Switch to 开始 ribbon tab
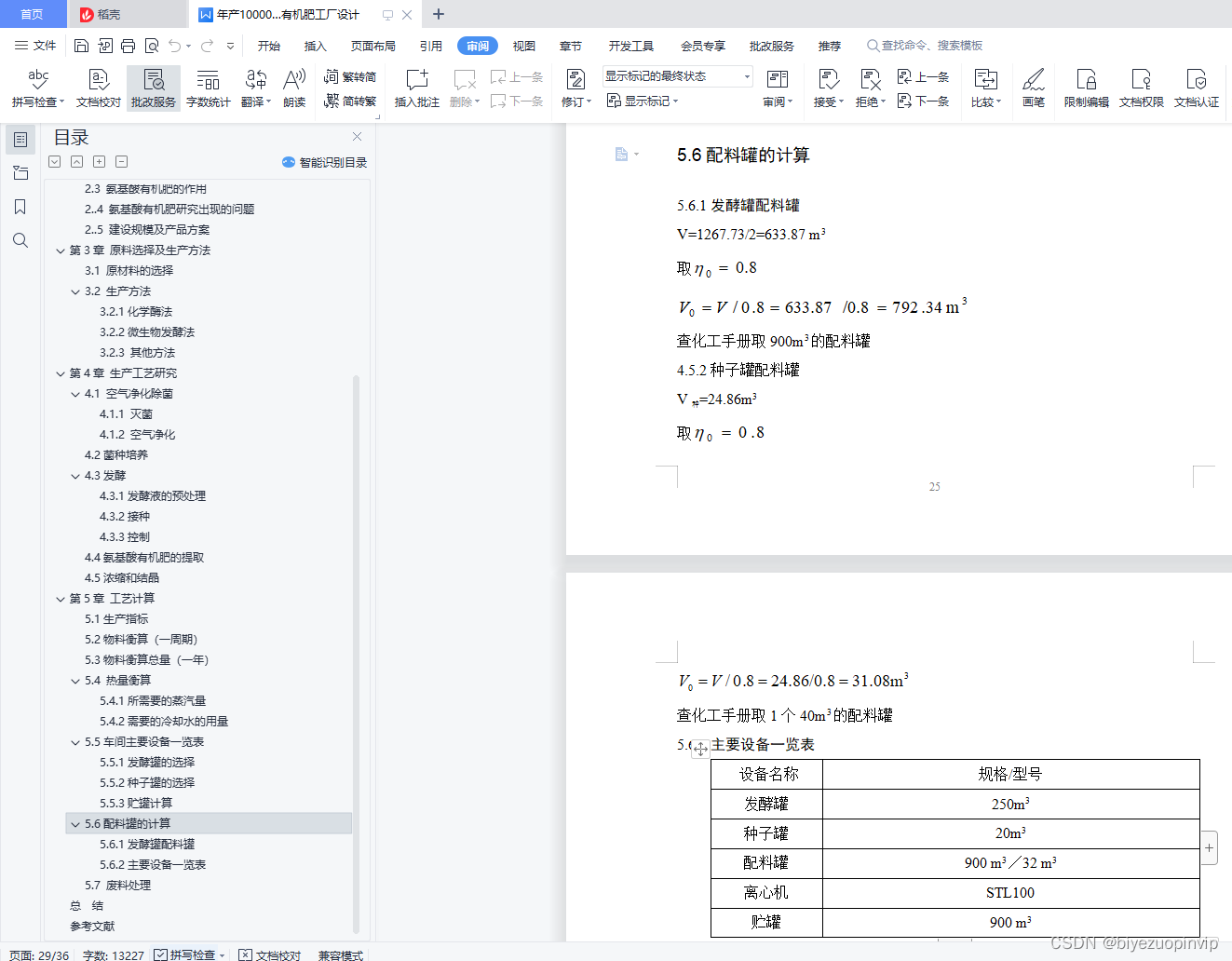The width and height of the screenshot is (1232, 961). pyautogui.click(x=269, y=46)
